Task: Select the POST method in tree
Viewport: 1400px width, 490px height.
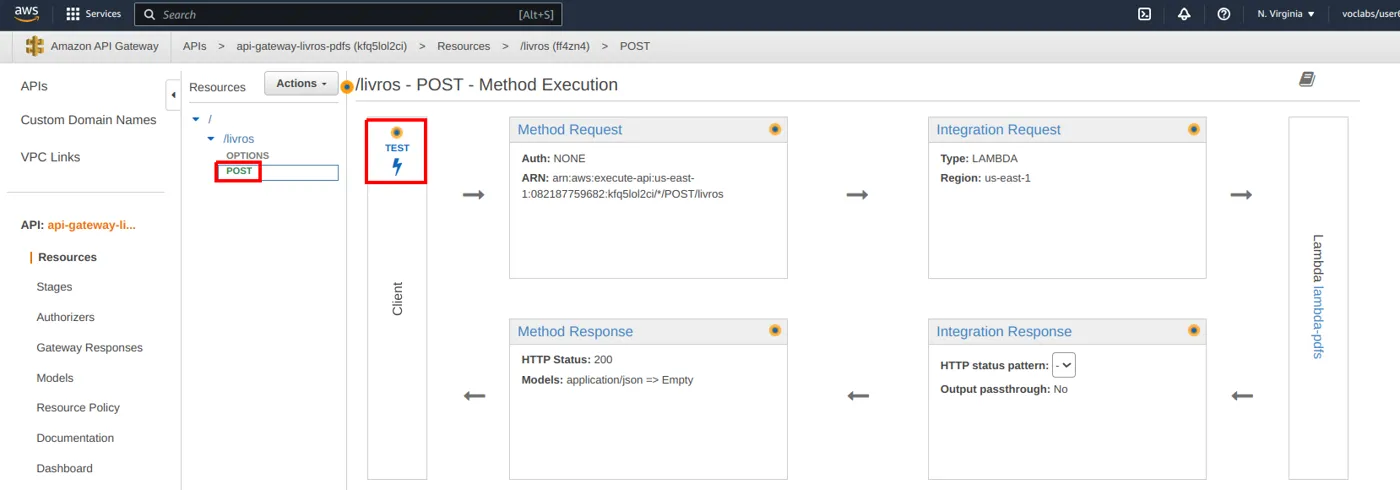Action: point(239,171)
